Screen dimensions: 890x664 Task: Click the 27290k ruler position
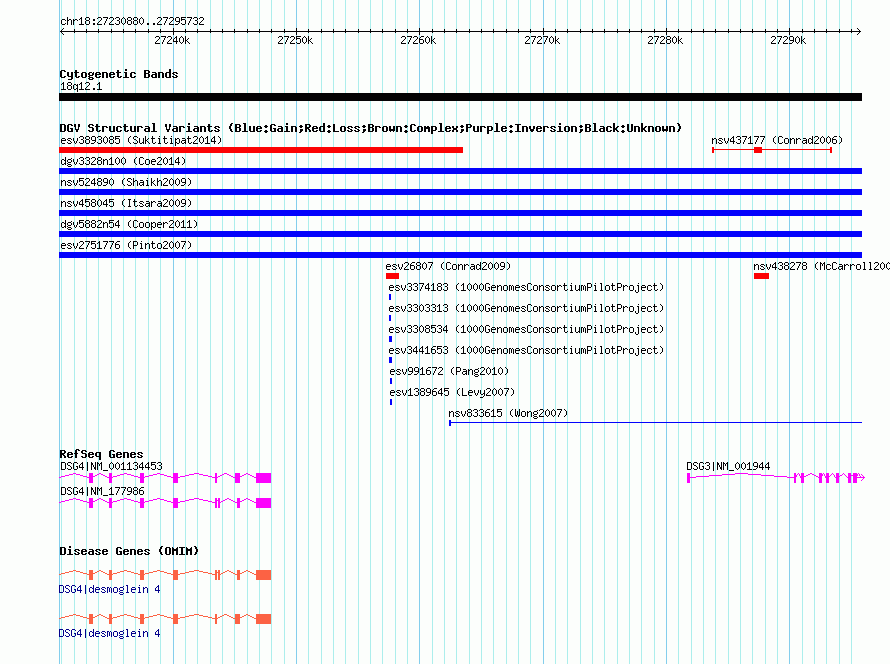(x=788, y=40)
